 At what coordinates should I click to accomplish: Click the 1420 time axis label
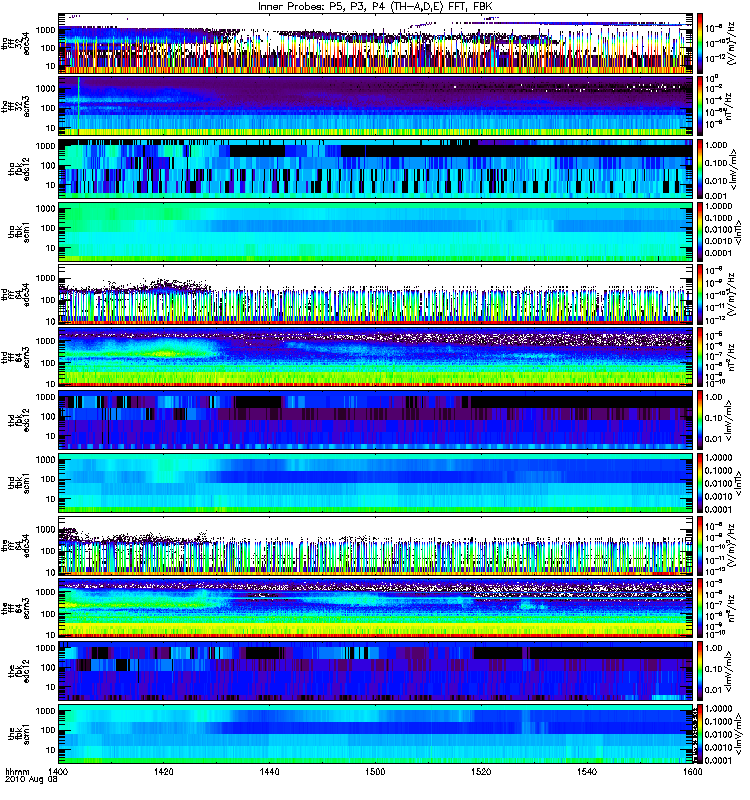click(164, 771)
